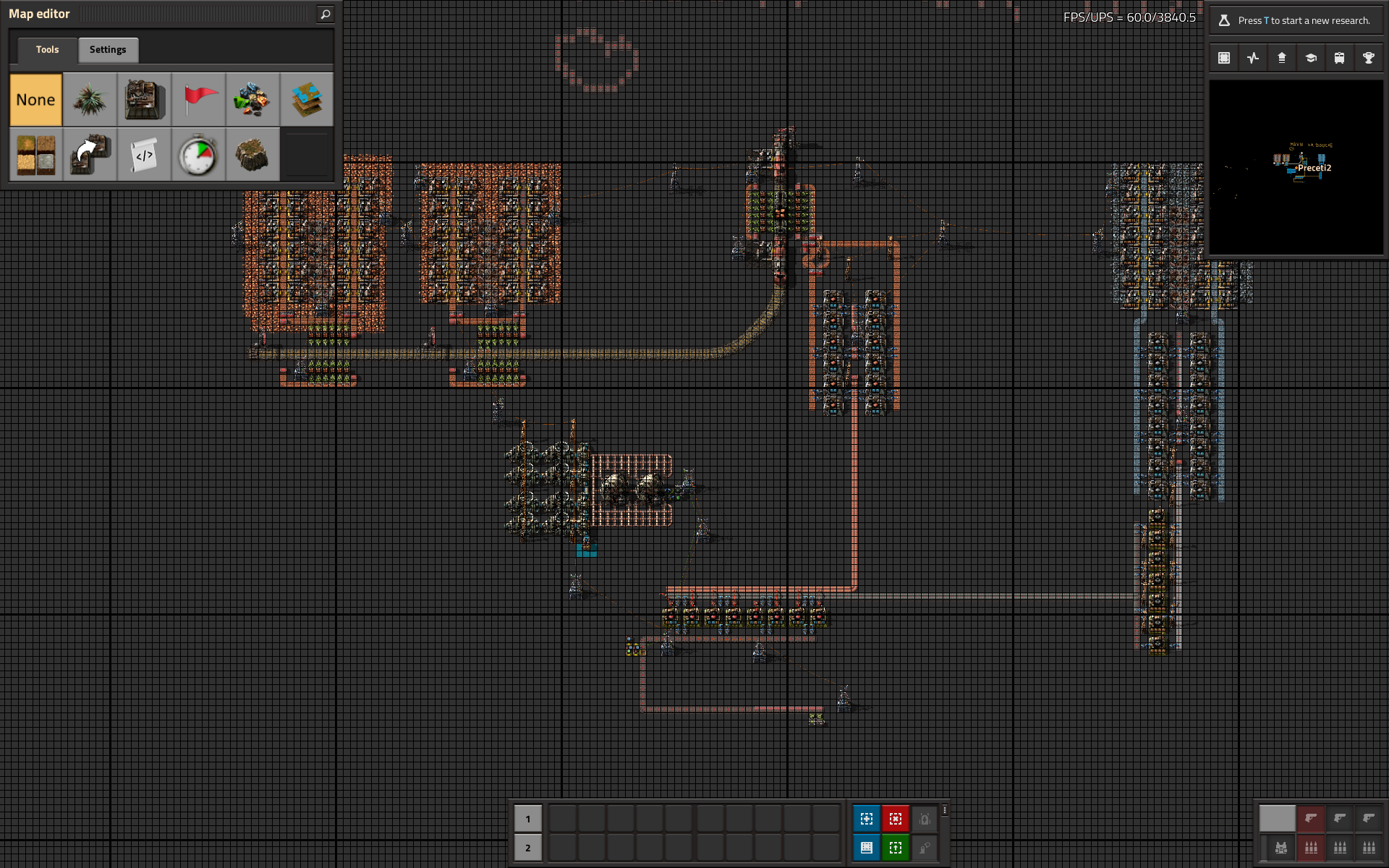This screenshot has width=1389, height=868.
Task: Select the entities assembling machine tool
Action: [x=144, y=100]
